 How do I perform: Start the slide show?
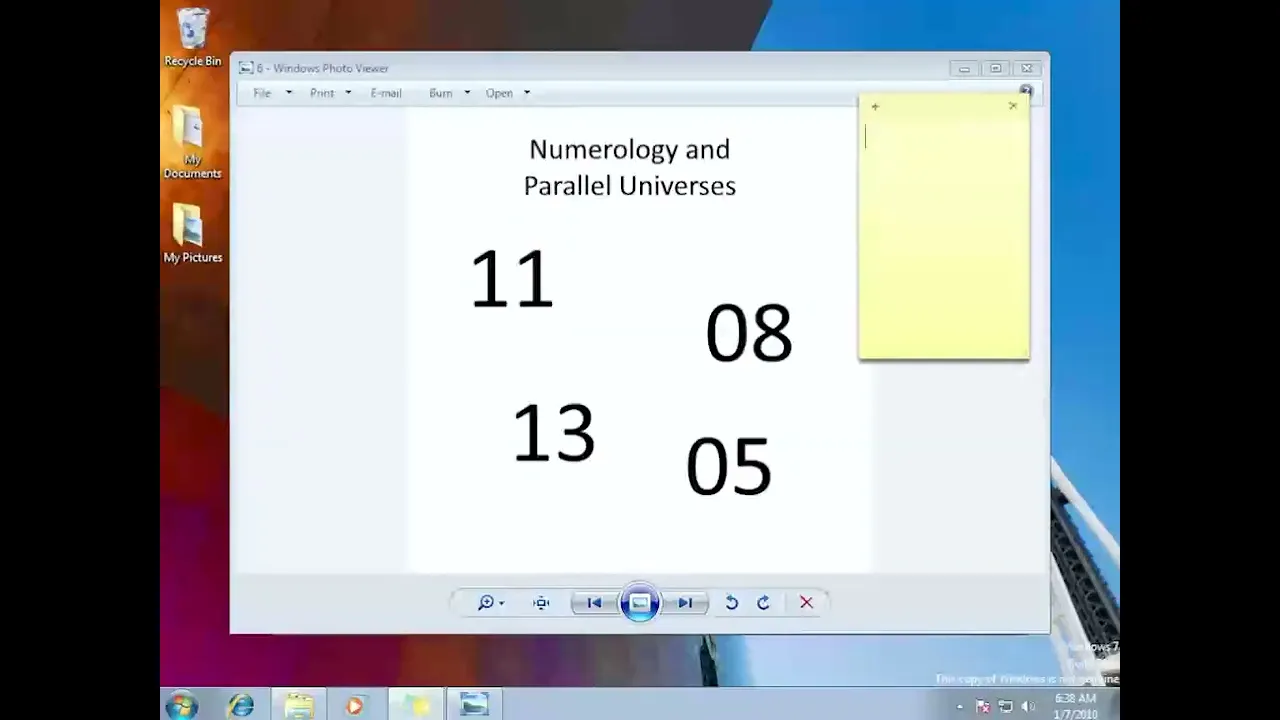pos(640,602)
